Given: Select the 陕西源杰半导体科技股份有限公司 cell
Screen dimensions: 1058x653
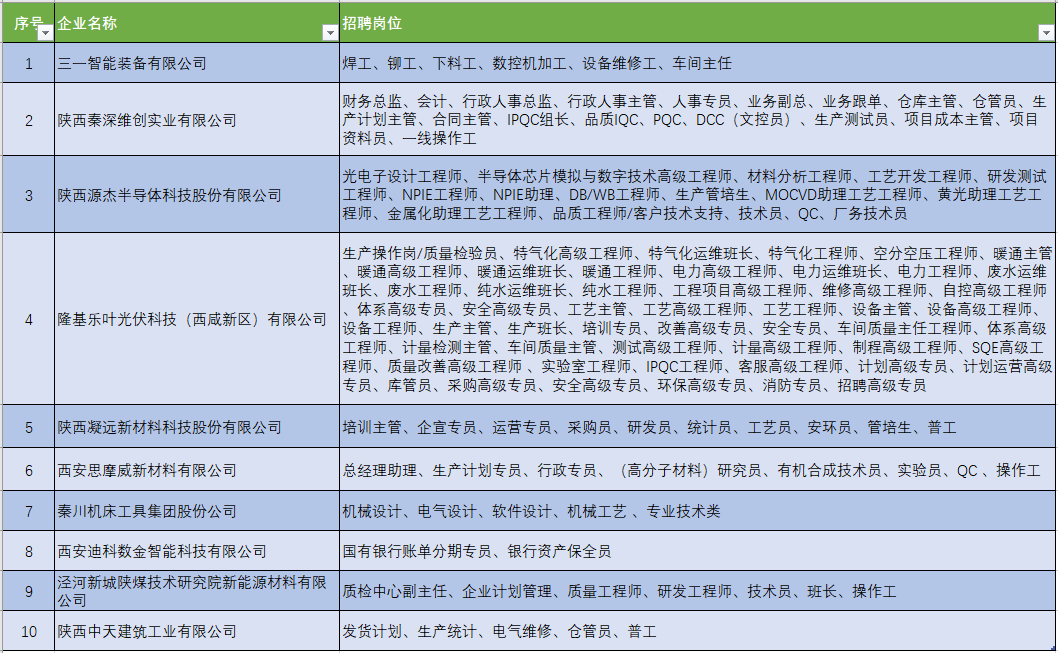Looking at the screenshot, I should pos(197,195).
